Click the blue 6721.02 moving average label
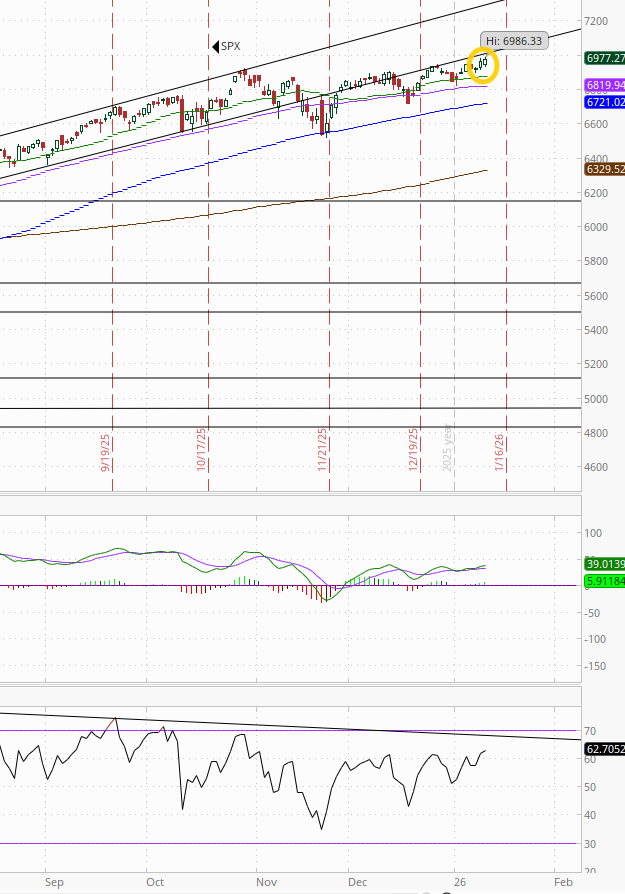The height and width of the screenshot is (894, 625). 604,103
